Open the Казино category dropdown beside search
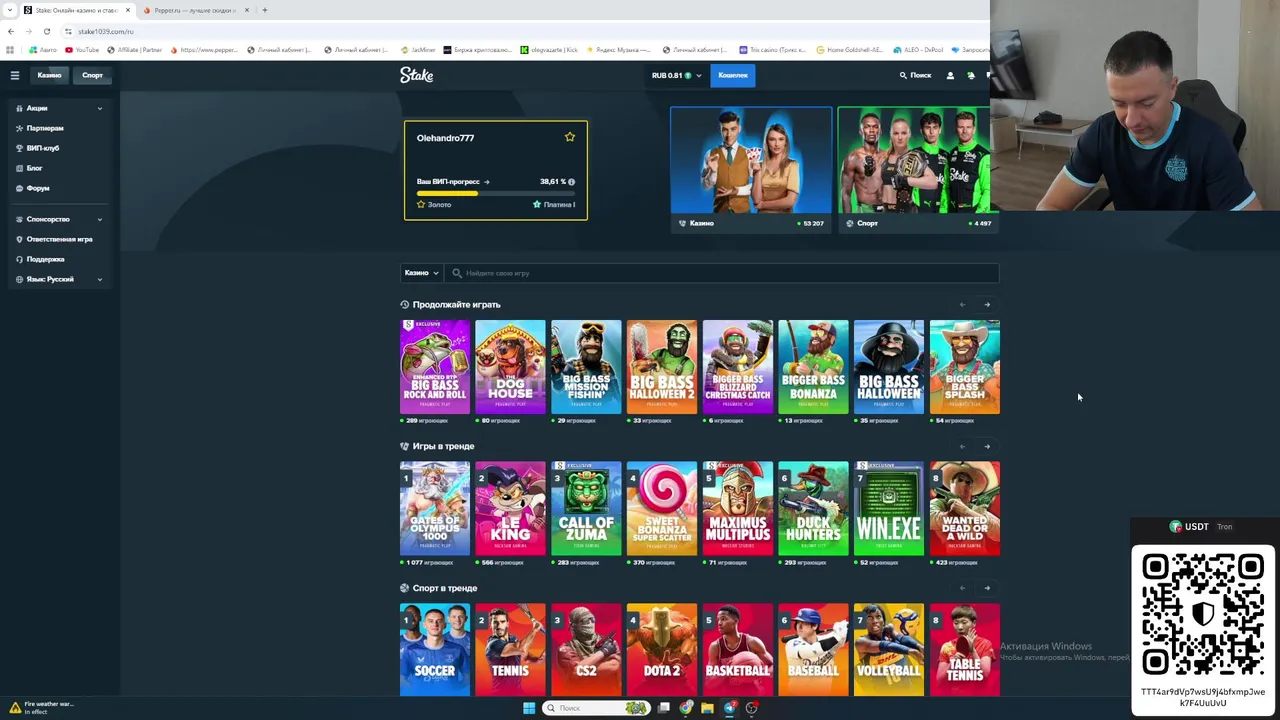The height and width of the screenshot is (720, 1280). pos(421,273)
